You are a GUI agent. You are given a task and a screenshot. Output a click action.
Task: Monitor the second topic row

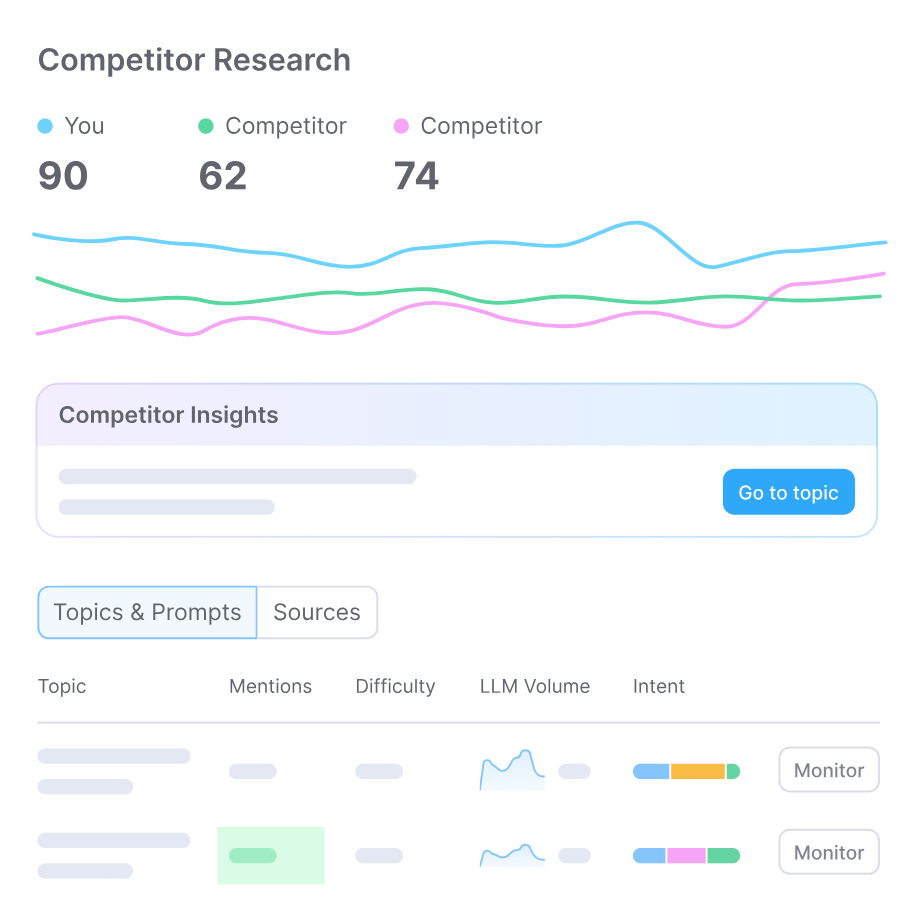coord(828,852)
